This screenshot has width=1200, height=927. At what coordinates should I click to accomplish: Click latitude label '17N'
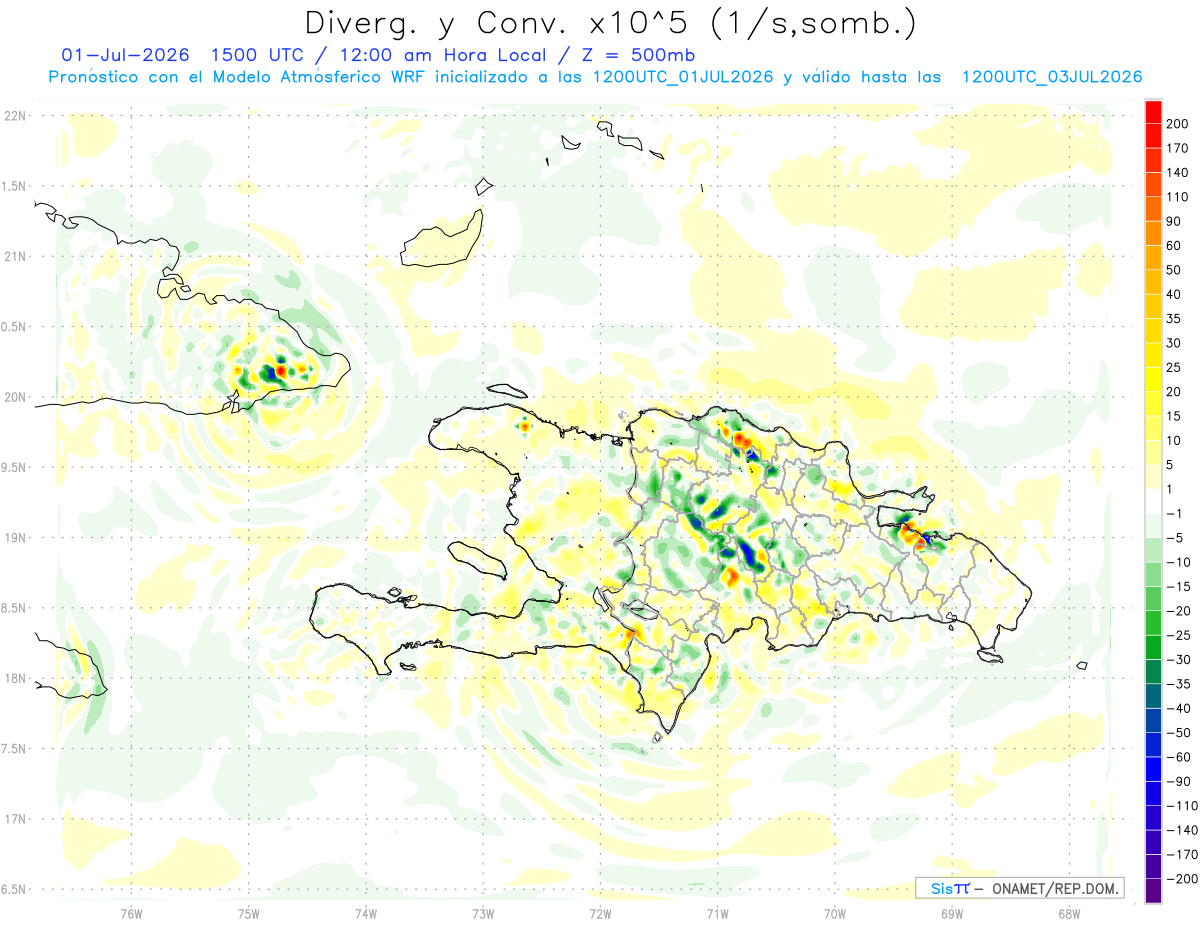[14, 819]
